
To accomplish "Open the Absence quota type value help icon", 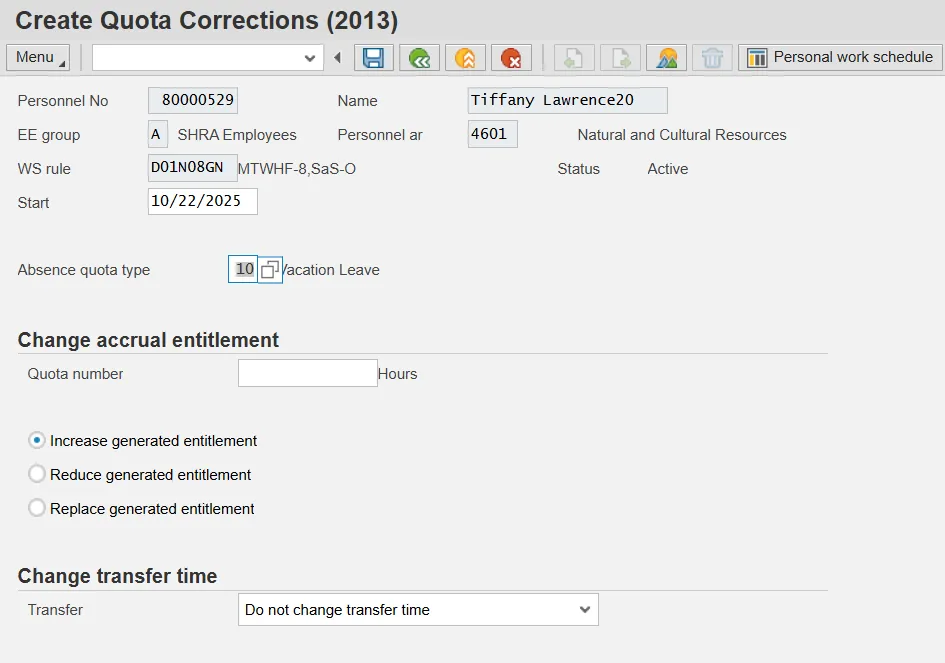I will pos(270,270).
